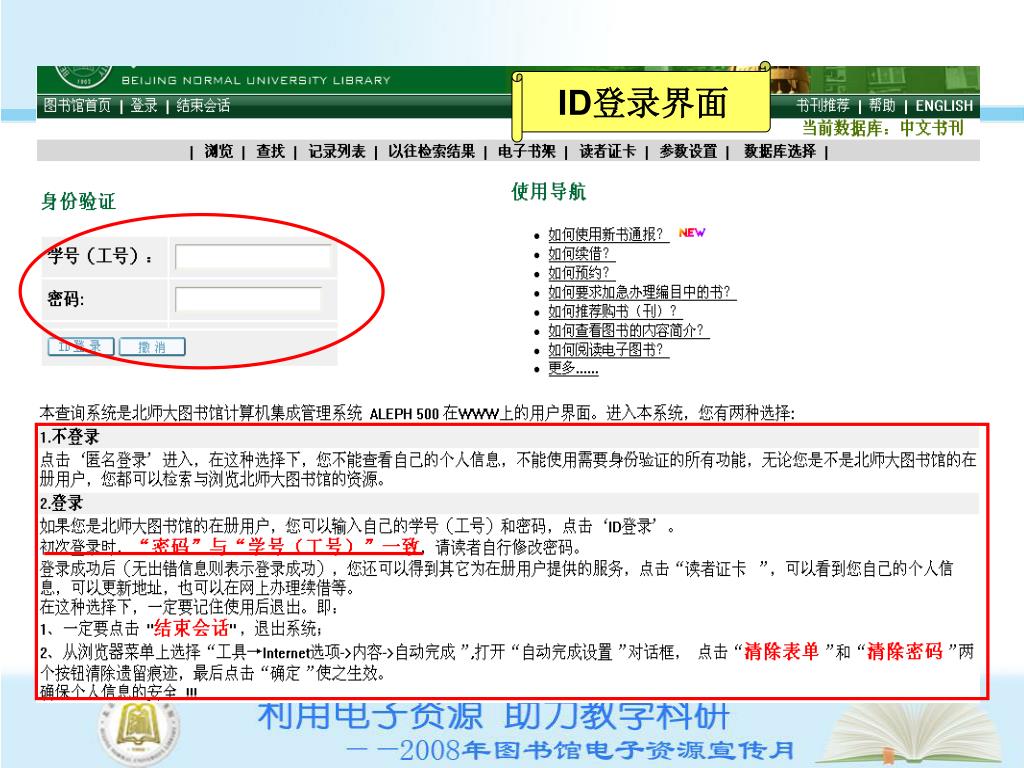Open the 记录列表 menu item
Screen dimensions: 1024x768
[337, 152]
